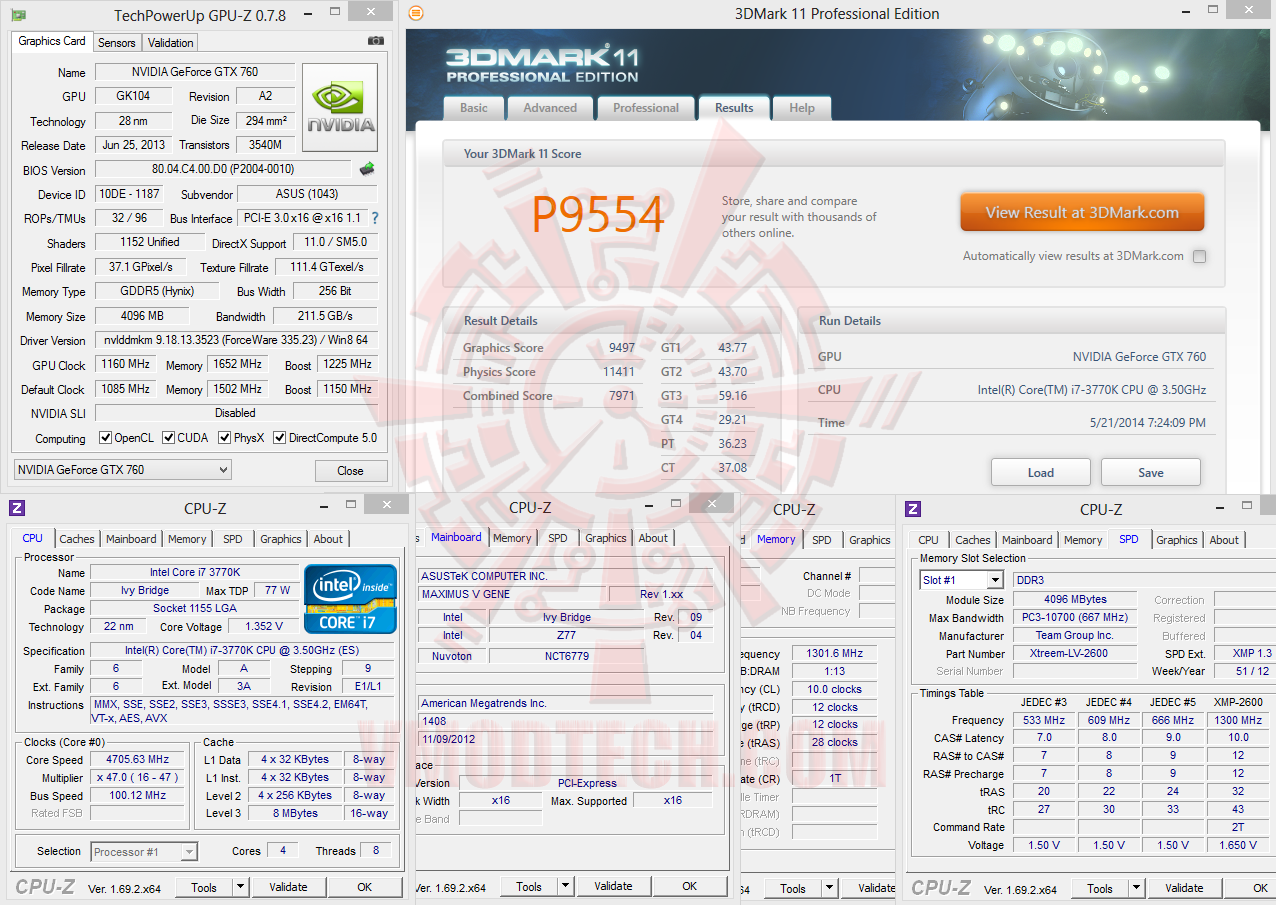Click Tools in the Mainboard CPU-Z window

click(x=529, y=886)
